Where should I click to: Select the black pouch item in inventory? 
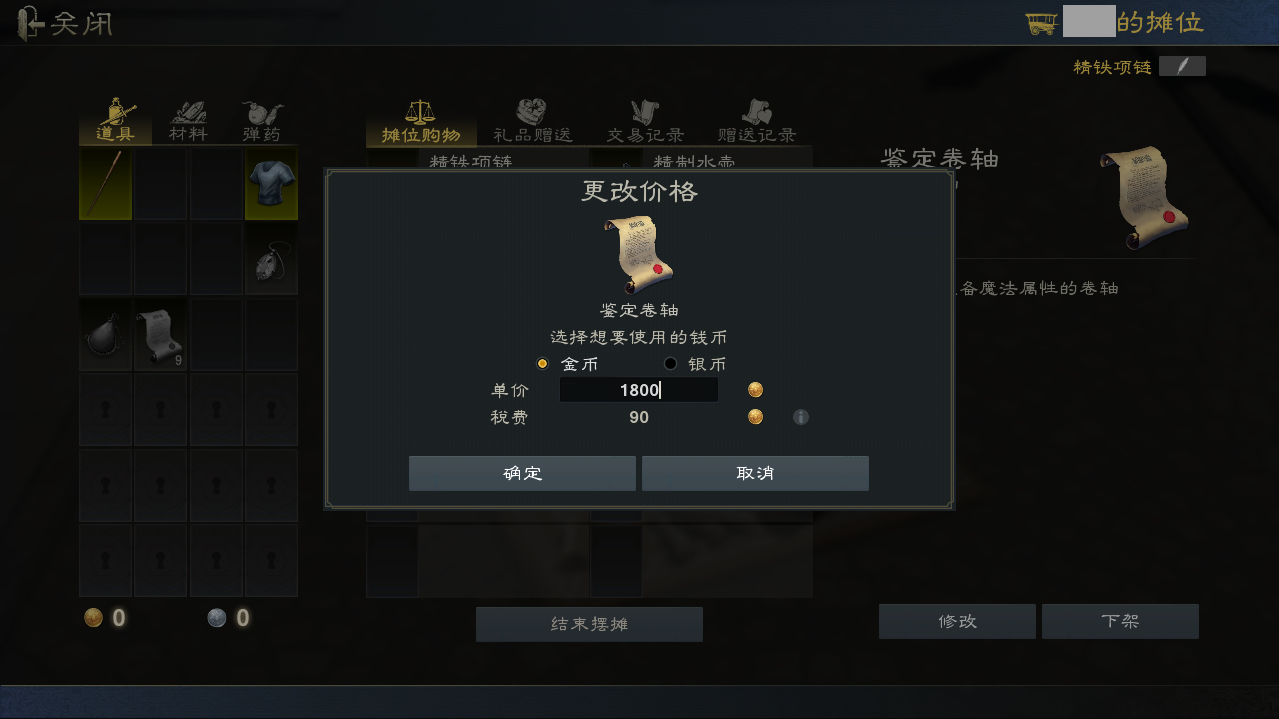105,335
